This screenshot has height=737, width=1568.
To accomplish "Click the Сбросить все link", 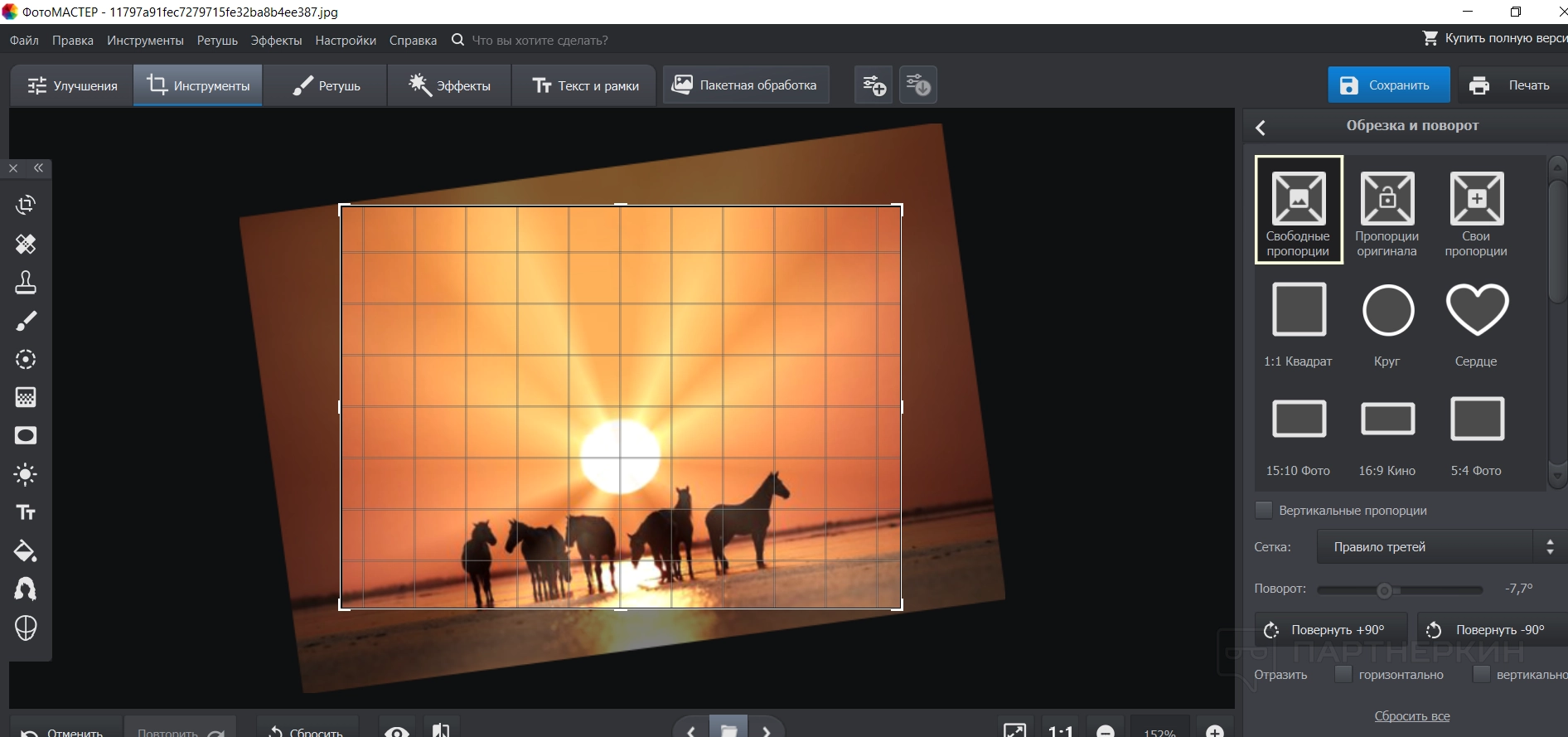I will [x=1411, y=715].
